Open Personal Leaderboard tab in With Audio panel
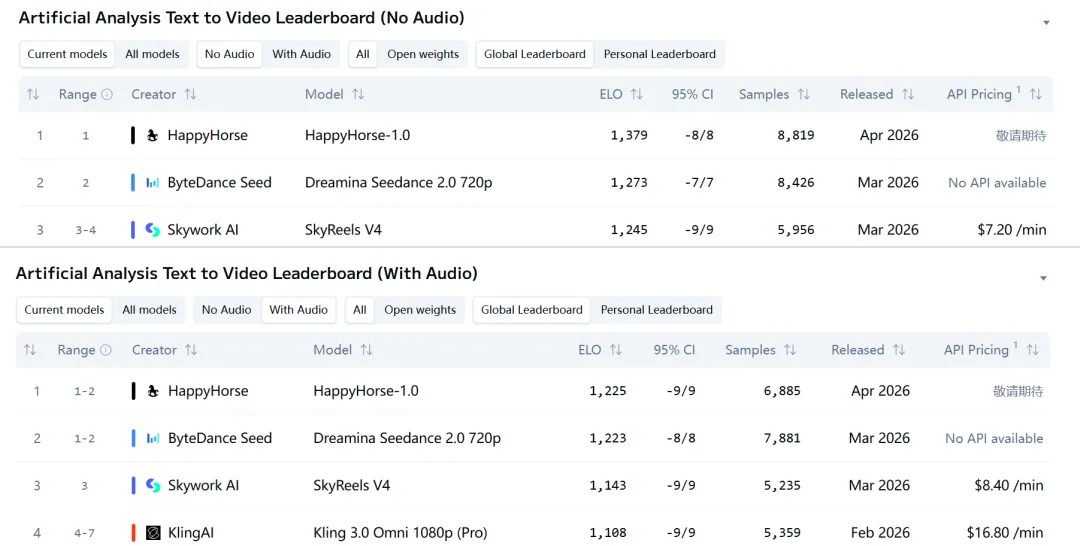Screen dimensions: 1080x546 point(656,310)
